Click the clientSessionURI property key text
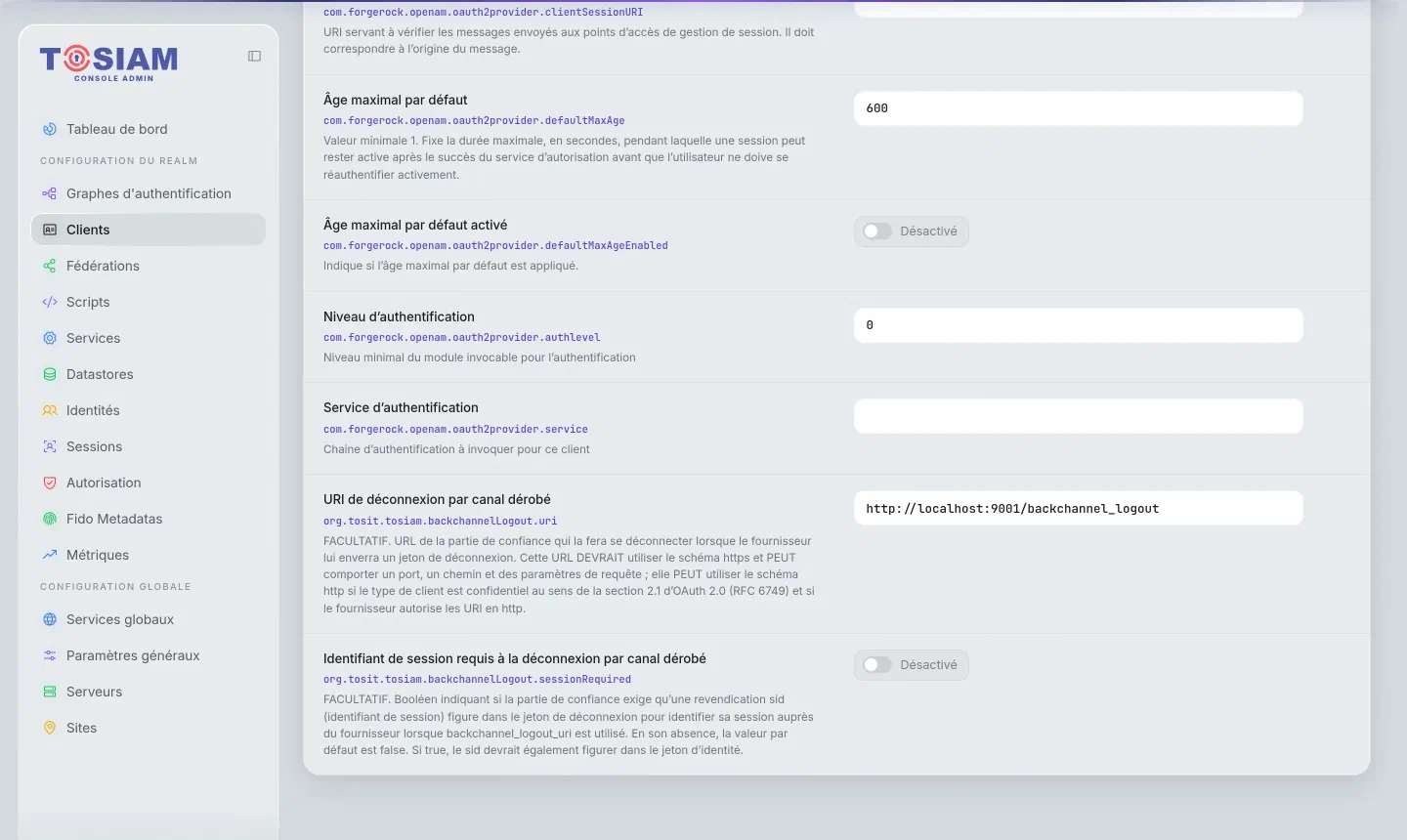Image resolution: width=1407 pixels, height=840 pixels. 484,13
